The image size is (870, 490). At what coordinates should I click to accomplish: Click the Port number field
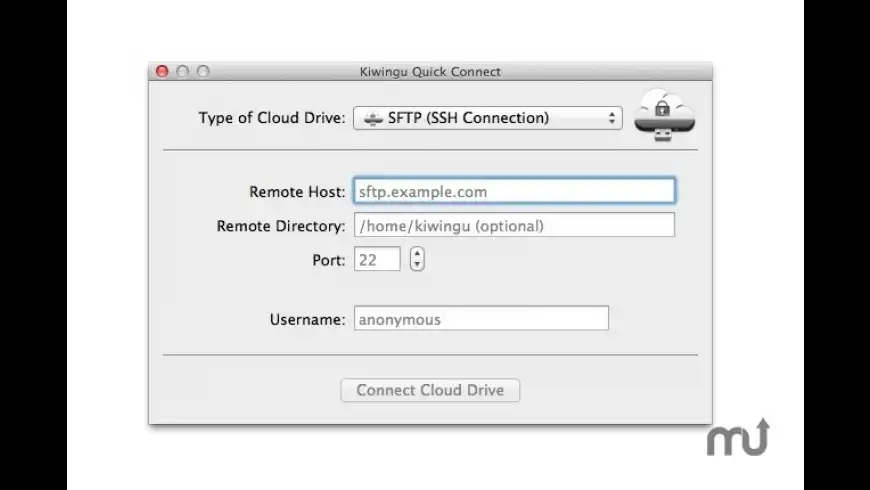point(377,259)
